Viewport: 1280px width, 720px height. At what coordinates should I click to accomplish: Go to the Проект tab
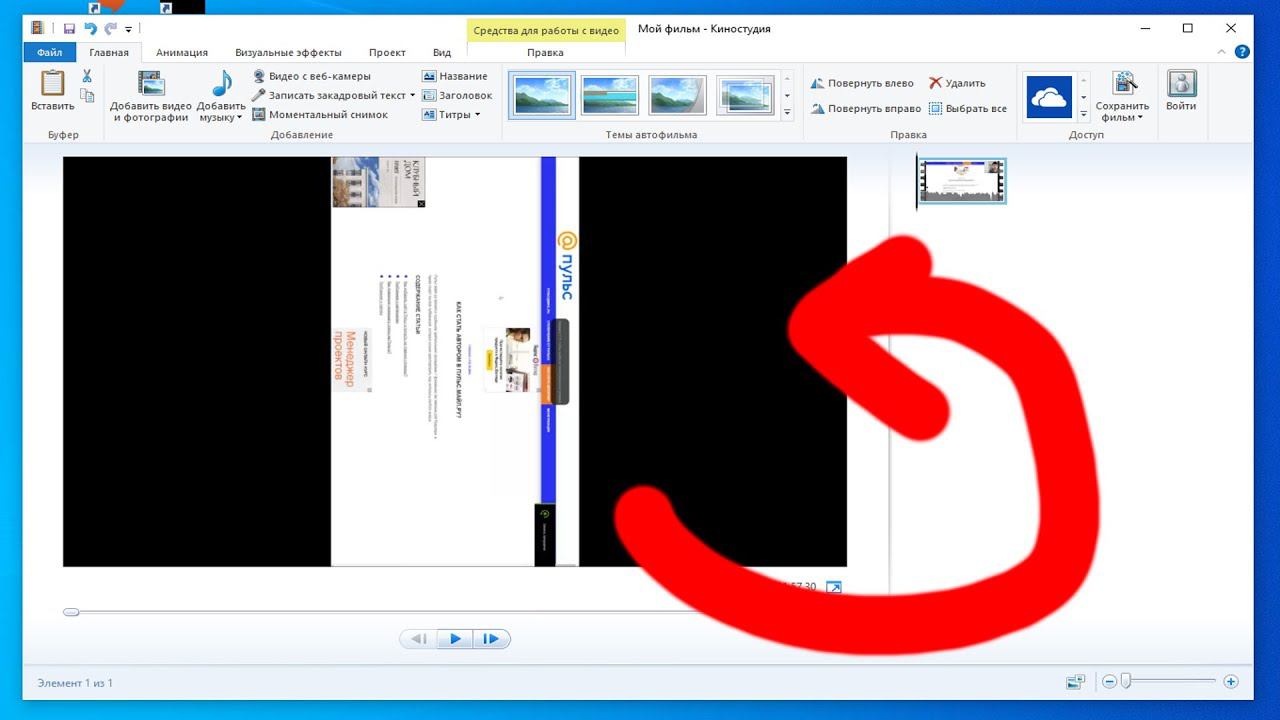tap(387, 53)
